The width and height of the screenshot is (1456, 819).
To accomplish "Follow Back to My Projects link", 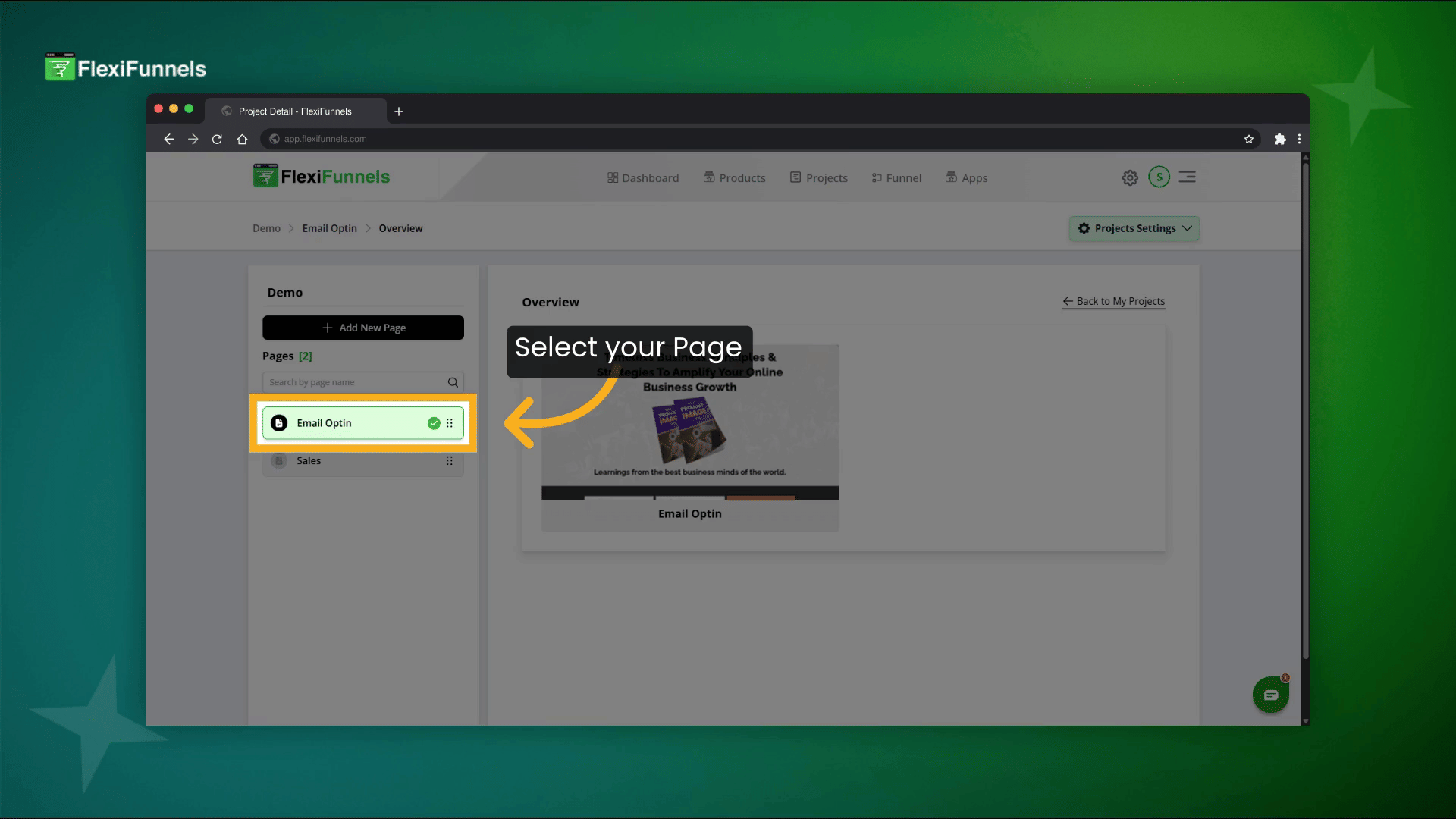I will (1113, 301).
